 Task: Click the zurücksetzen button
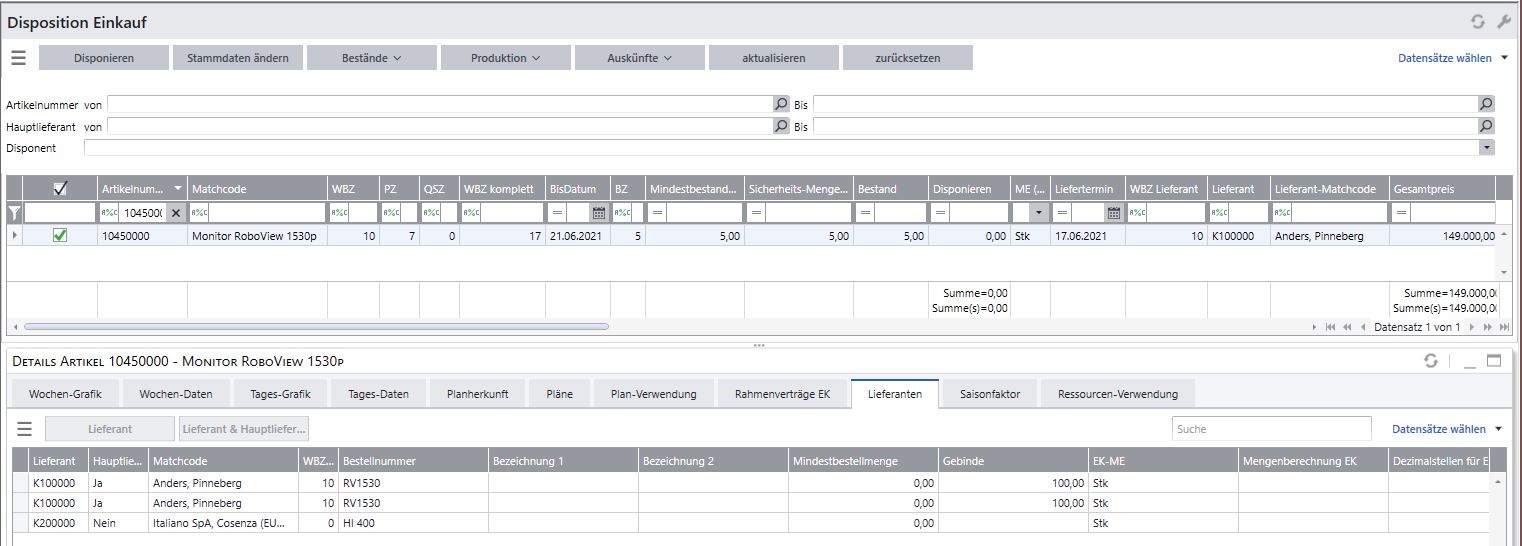tap(908, 58)
